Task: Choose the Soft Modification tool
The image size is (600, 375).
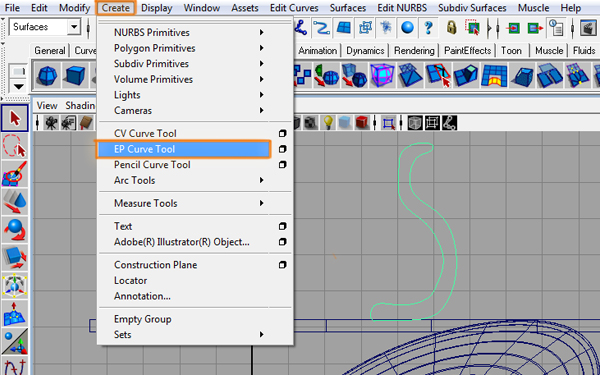Action: 15,313
